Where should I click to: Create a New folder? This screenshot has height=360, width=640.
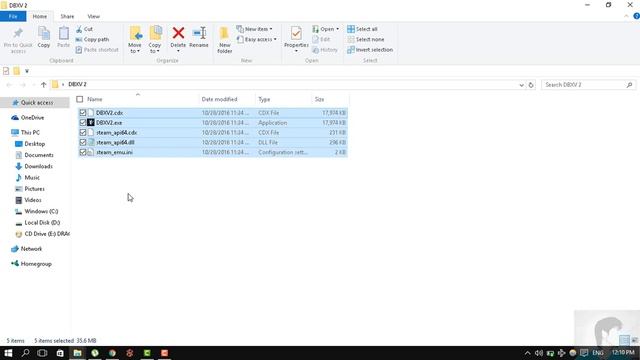tap(224, 40)
